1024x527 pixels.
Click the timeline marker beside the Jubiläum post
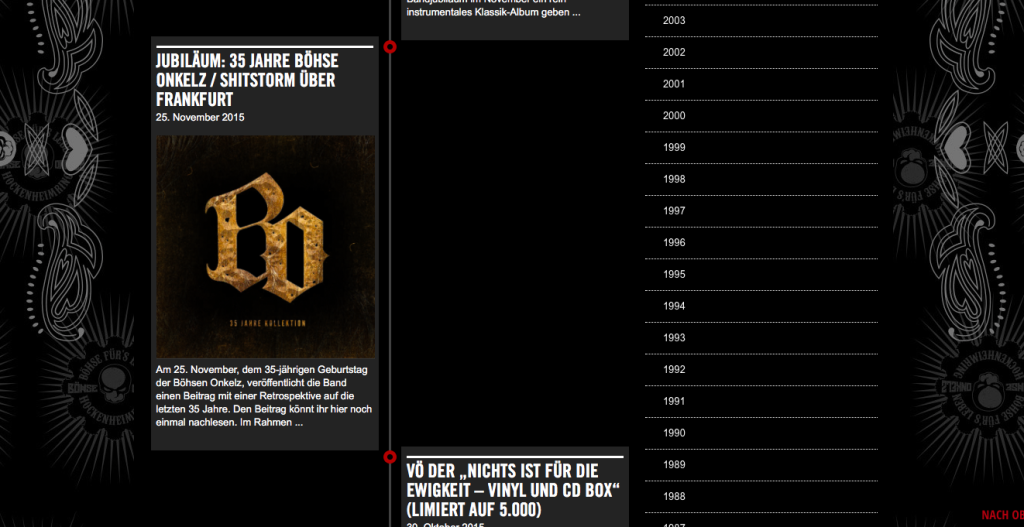tap(390, 47)
